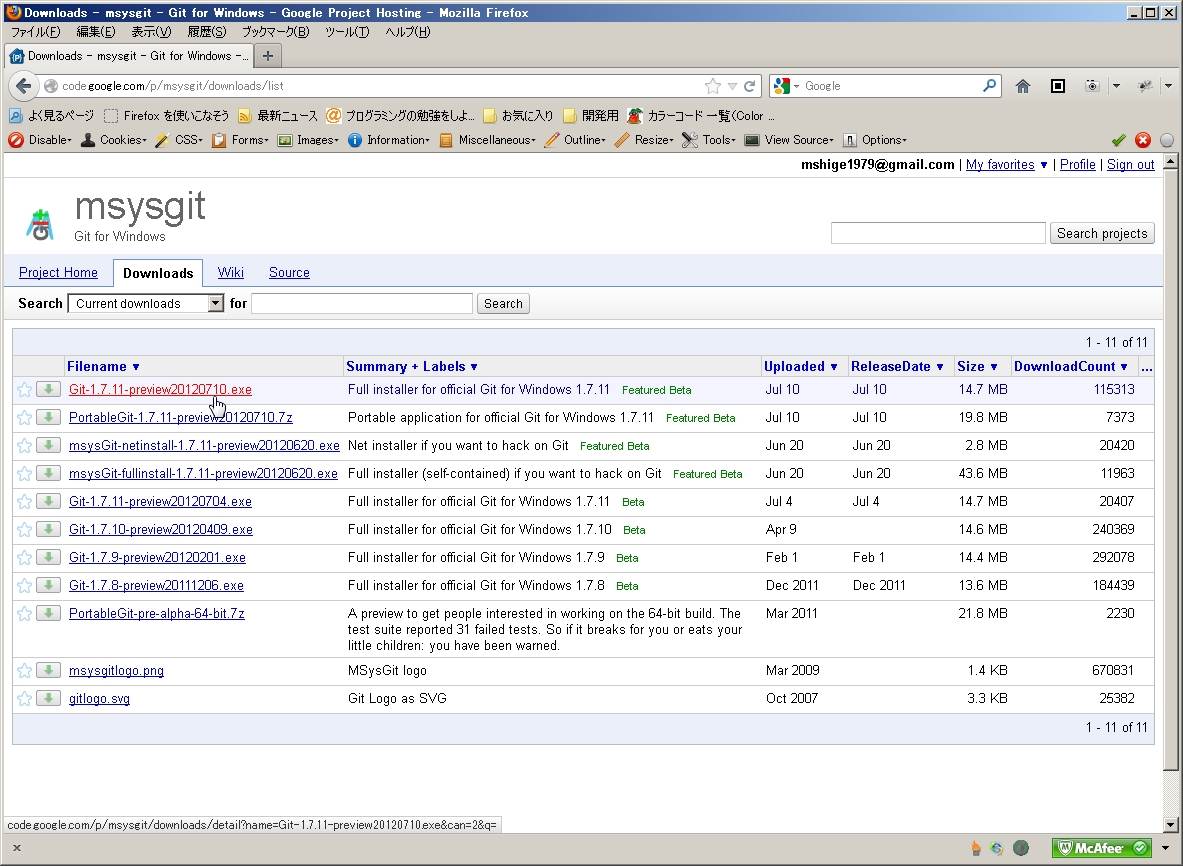This screenshot has height=866, width=1183.
Task: Open the Current downloads dropdown
Action: (146, 303)
